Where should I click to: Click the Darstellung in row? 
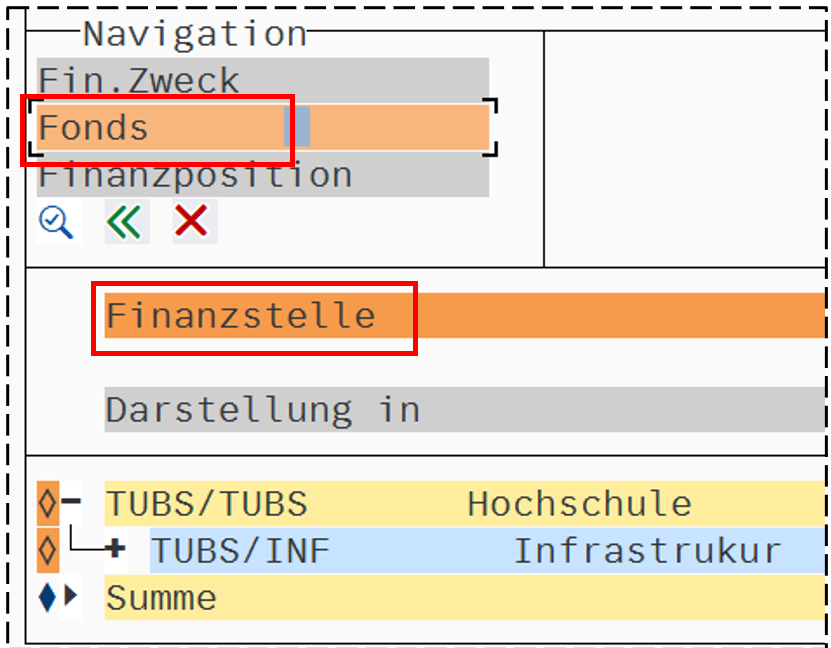point(263,410)
